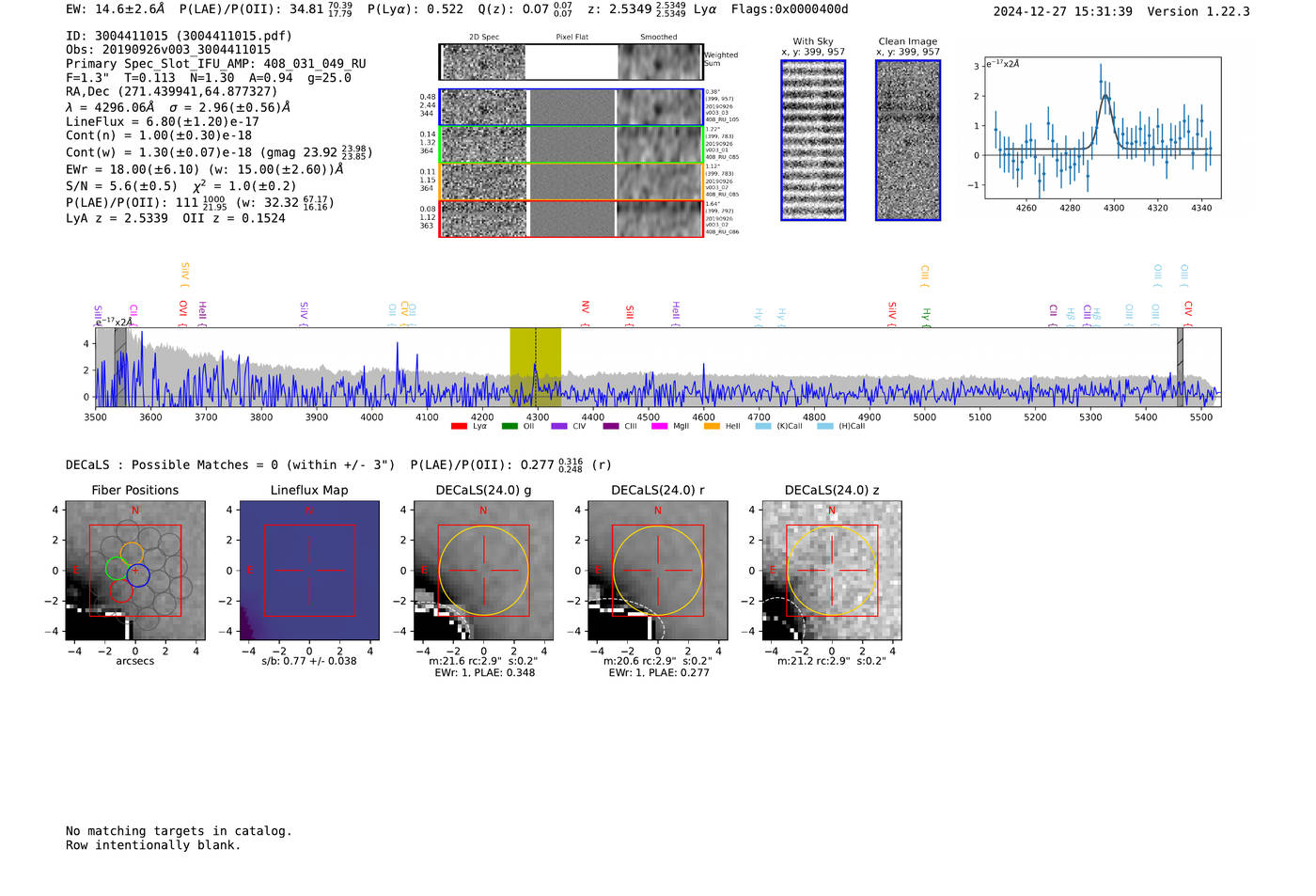1316x896 pixels.
Task: Click the DECaLS : Possible Matches = 0 line
Action: coord(230,465)
